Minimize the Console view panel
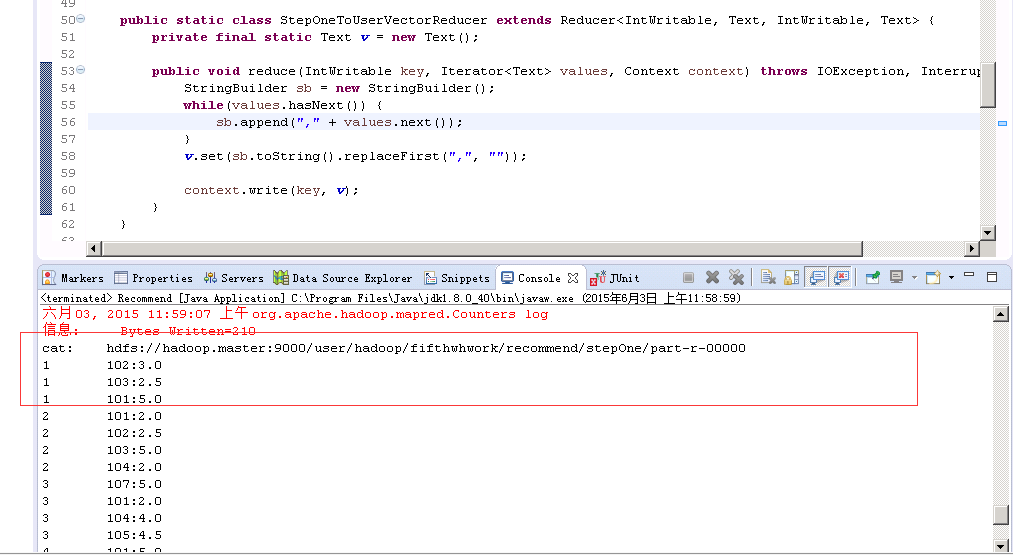 (969, 275)
